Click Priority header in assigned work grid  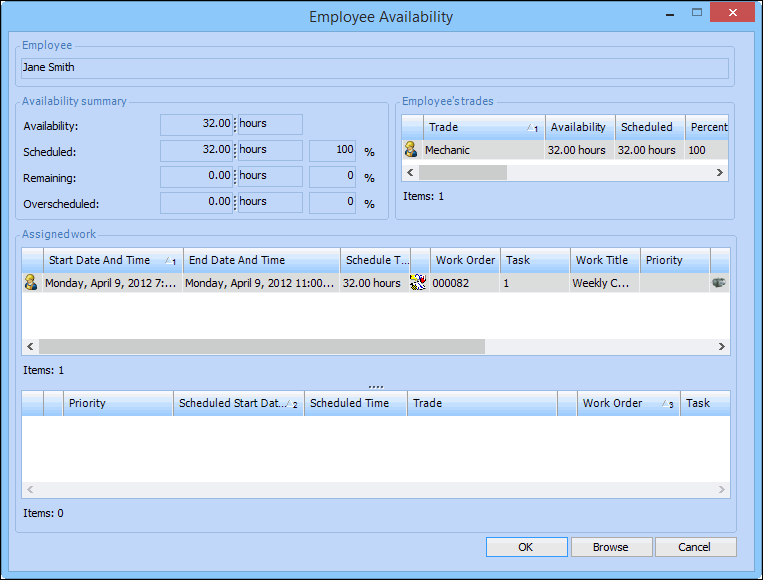coord(675,260)
